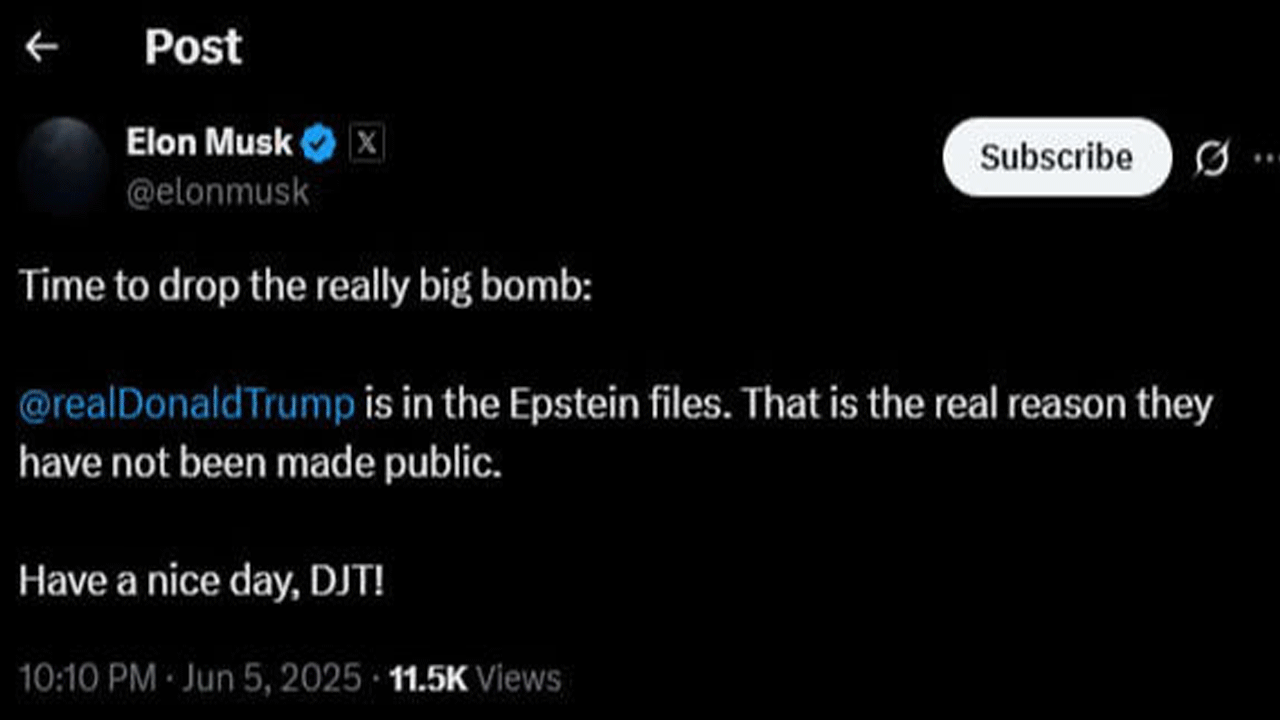Click the X affiliation badge beside the name
1280x720 pixels.
[367, 144]
